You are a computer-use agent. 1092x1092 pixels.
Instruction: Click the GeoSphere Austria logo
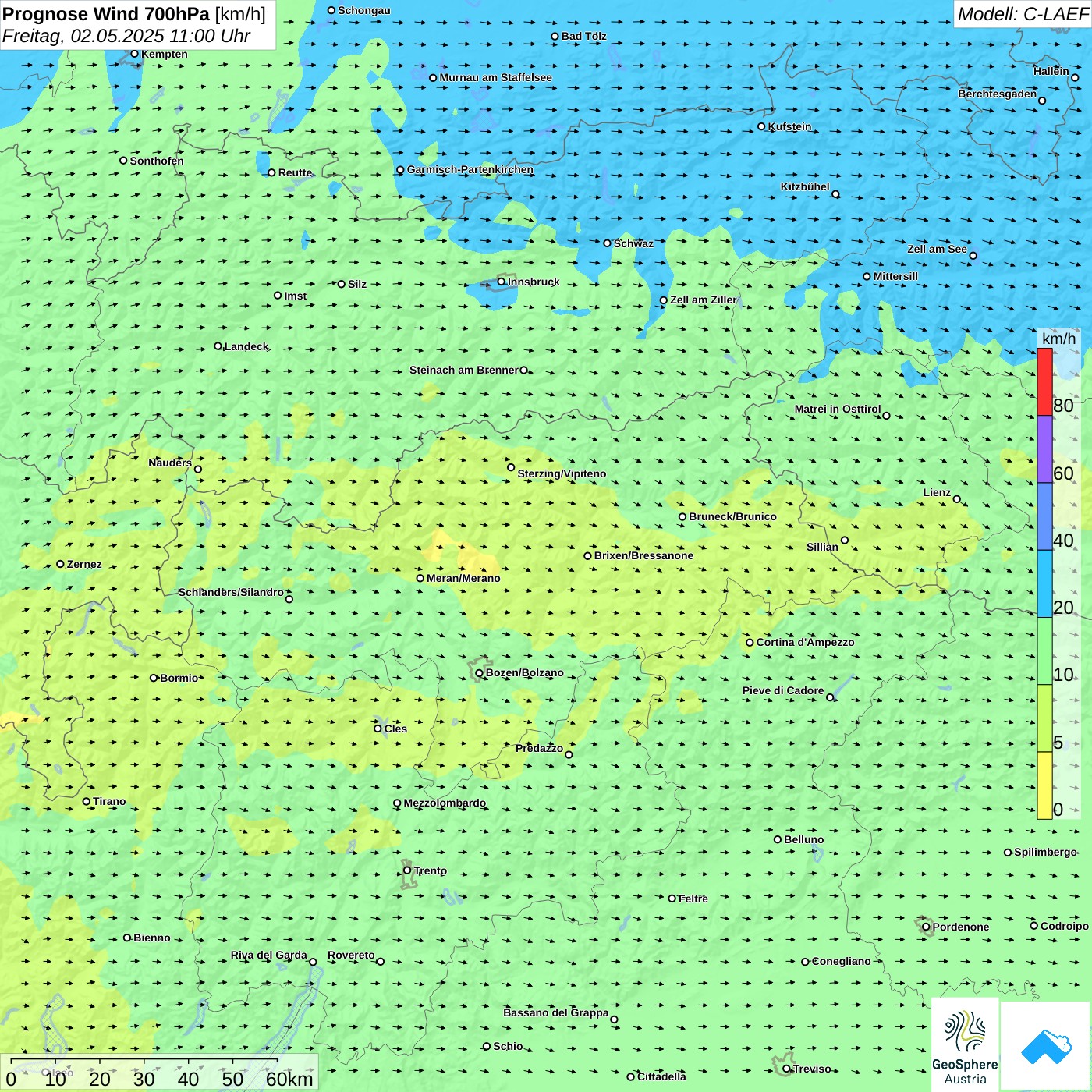(x=965, y=1044)
